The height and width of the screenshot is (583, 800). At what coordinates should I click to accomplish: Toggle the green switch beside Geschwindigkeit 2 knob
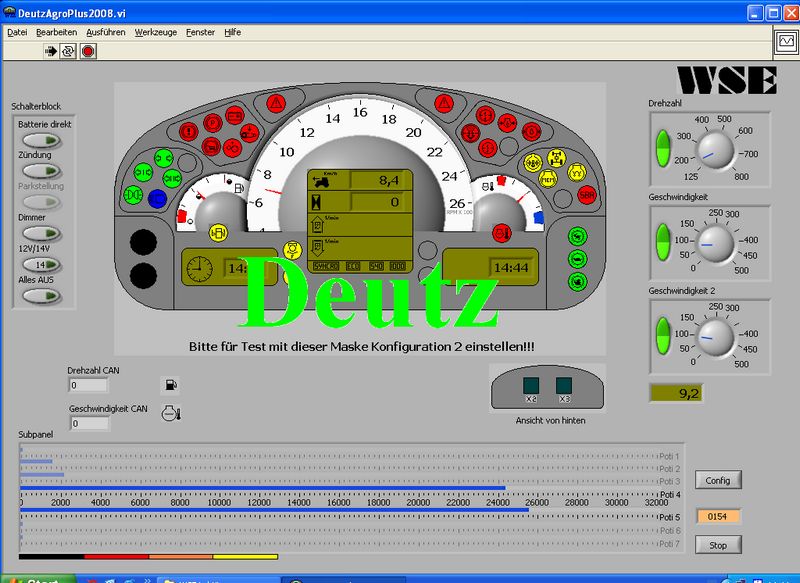(663, 336)
